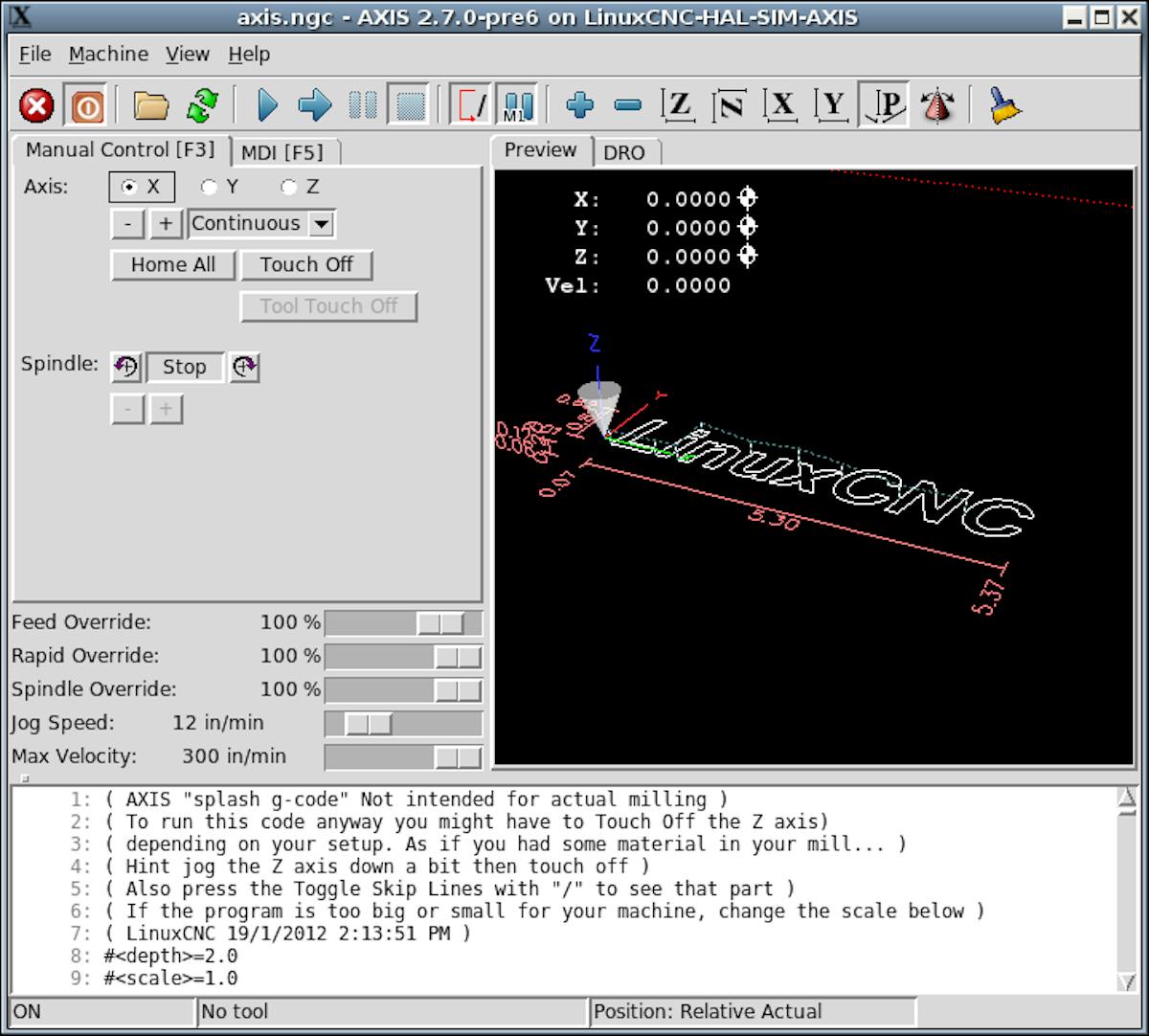This screenshot has width=1149, height=1036.
Task: Open a G-code file with folder icon
Action: click(x=150, y=105)
